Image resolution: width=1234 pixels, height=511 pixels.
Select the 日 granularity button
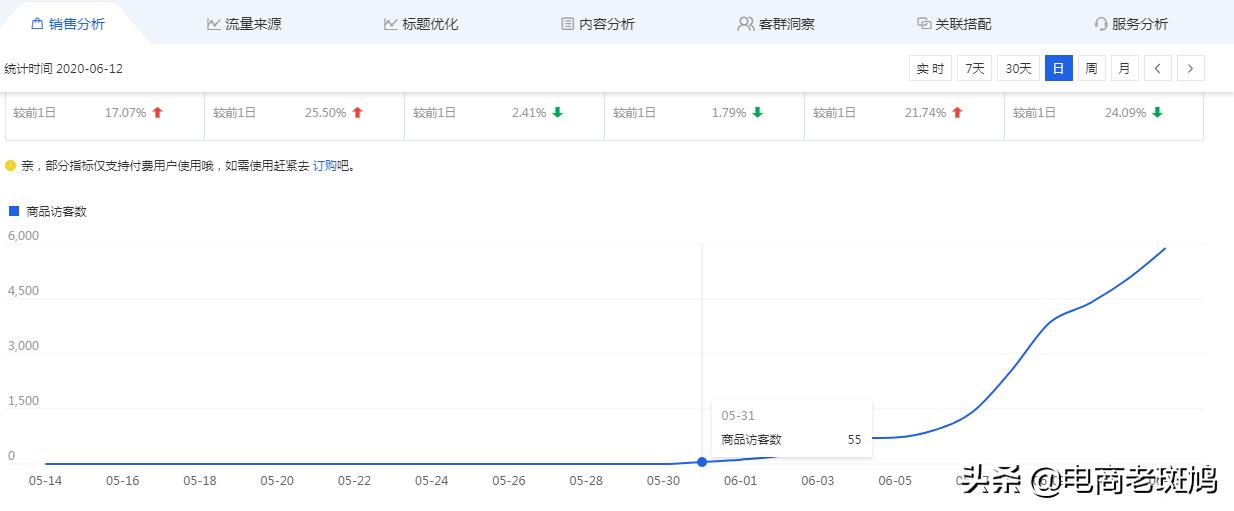[1058, 68]
